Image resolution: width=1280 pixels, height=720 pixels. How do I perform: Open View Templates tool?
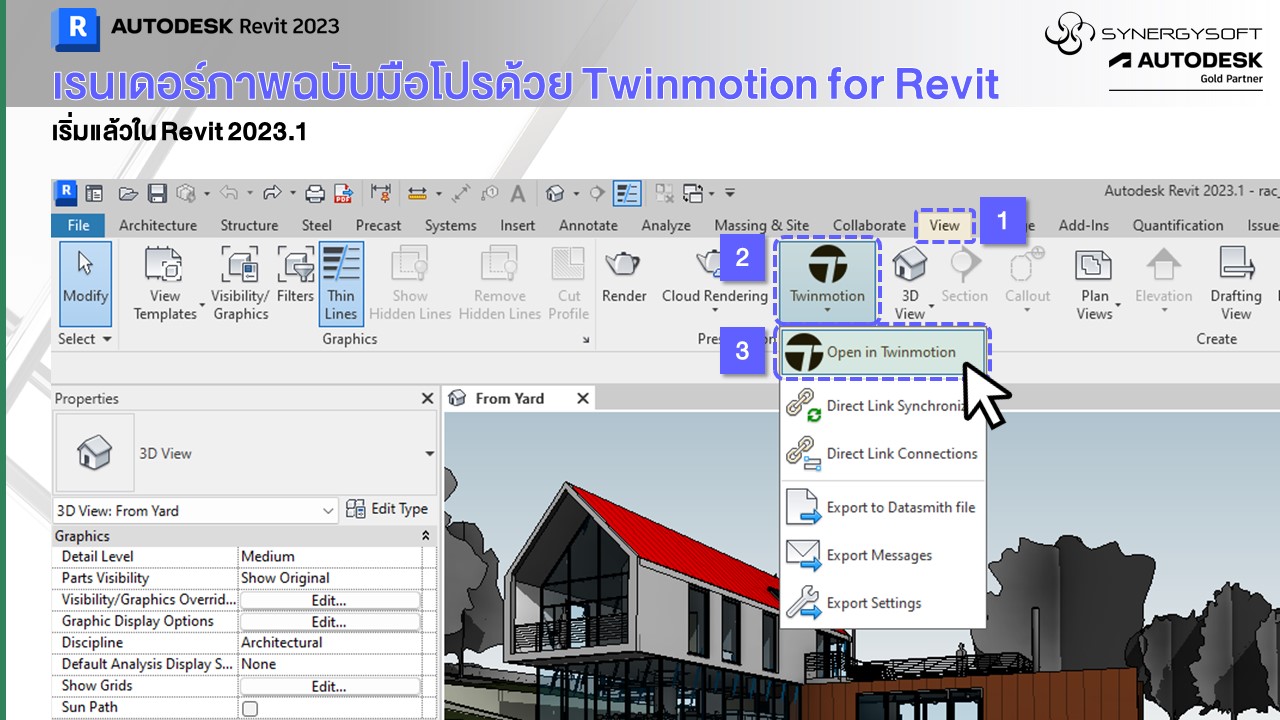pyautogui.click(x=165, y=266)
